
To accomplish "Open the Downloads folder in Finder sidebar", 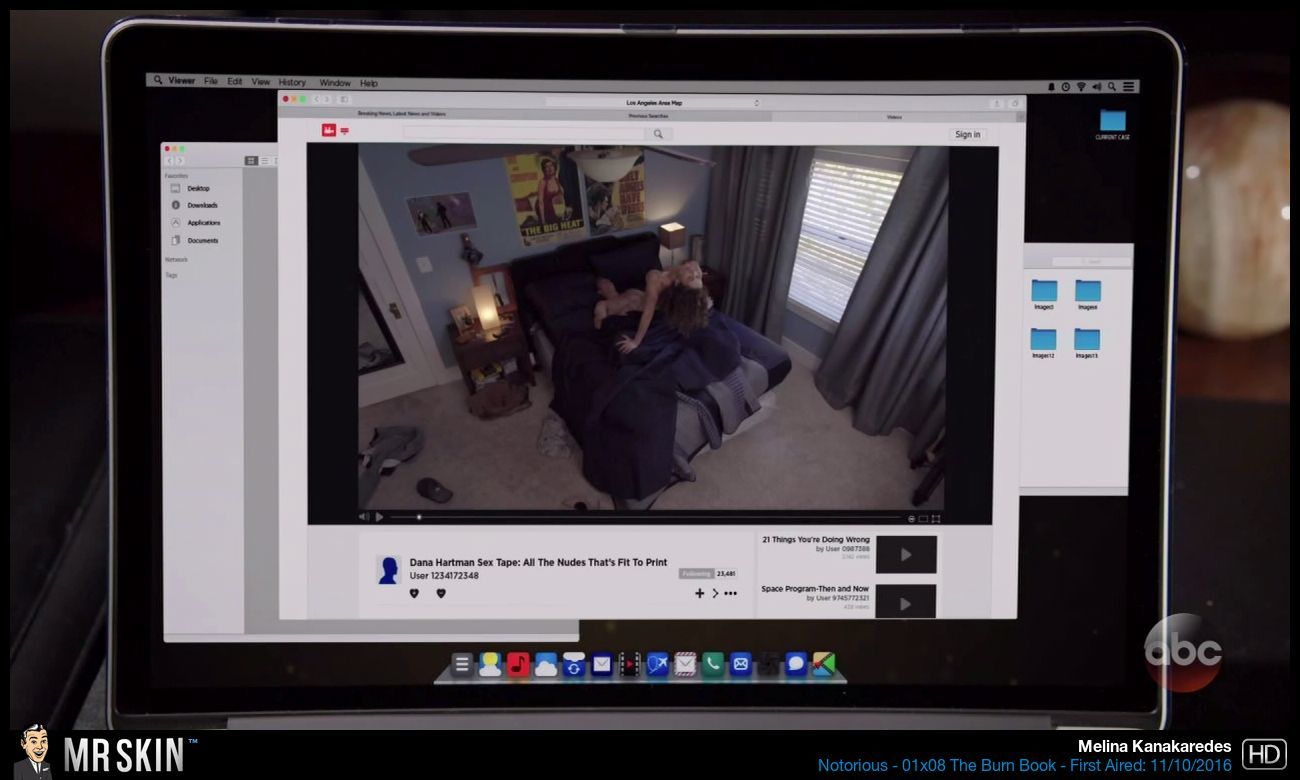I will click(x=201, y=205).
